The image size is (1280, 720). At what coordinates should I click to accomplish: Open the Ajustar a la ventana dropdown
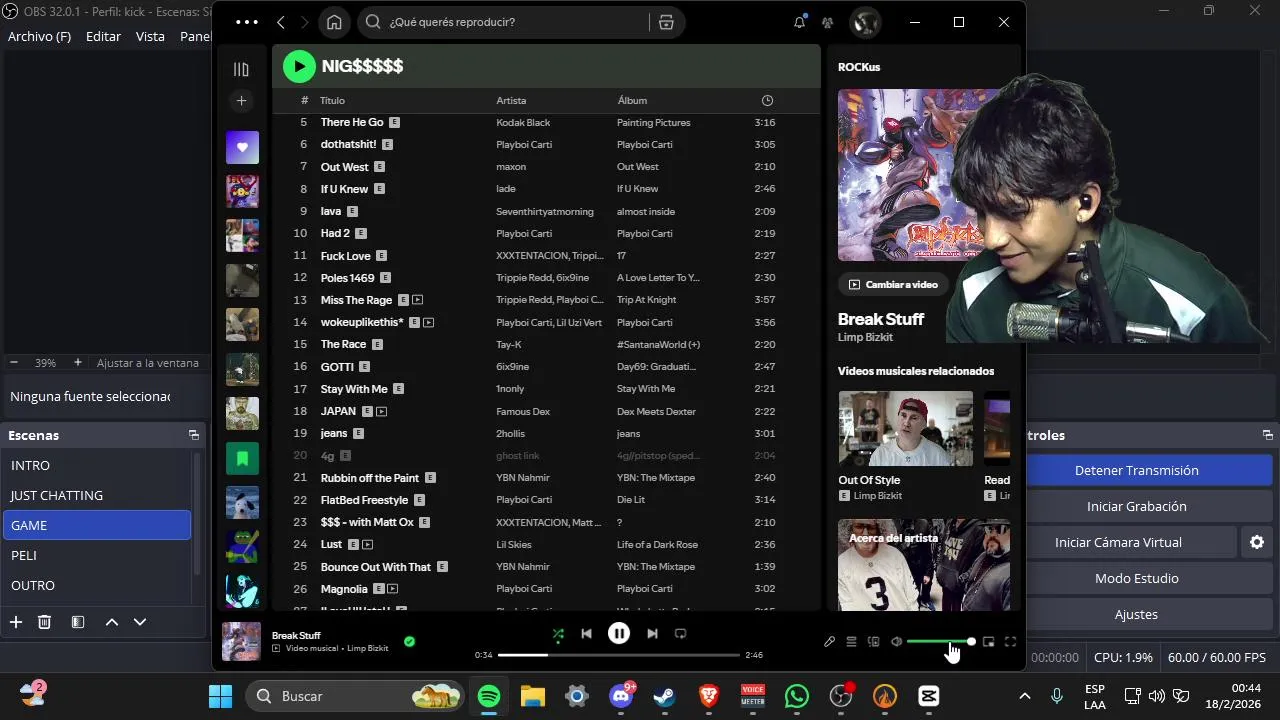(148, 362)
